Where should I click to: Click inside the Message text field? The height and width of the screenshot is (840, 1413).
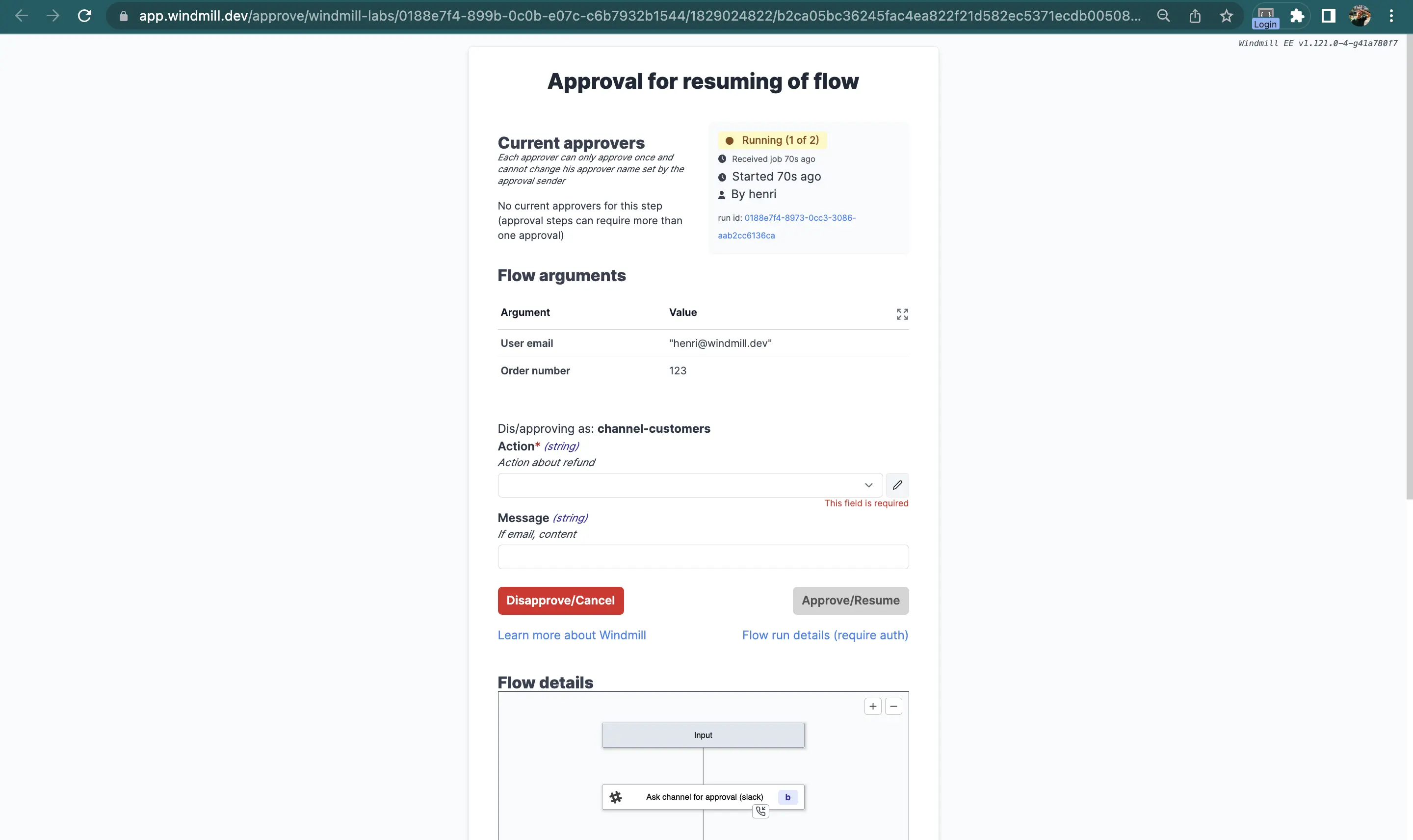click(702, 556)
